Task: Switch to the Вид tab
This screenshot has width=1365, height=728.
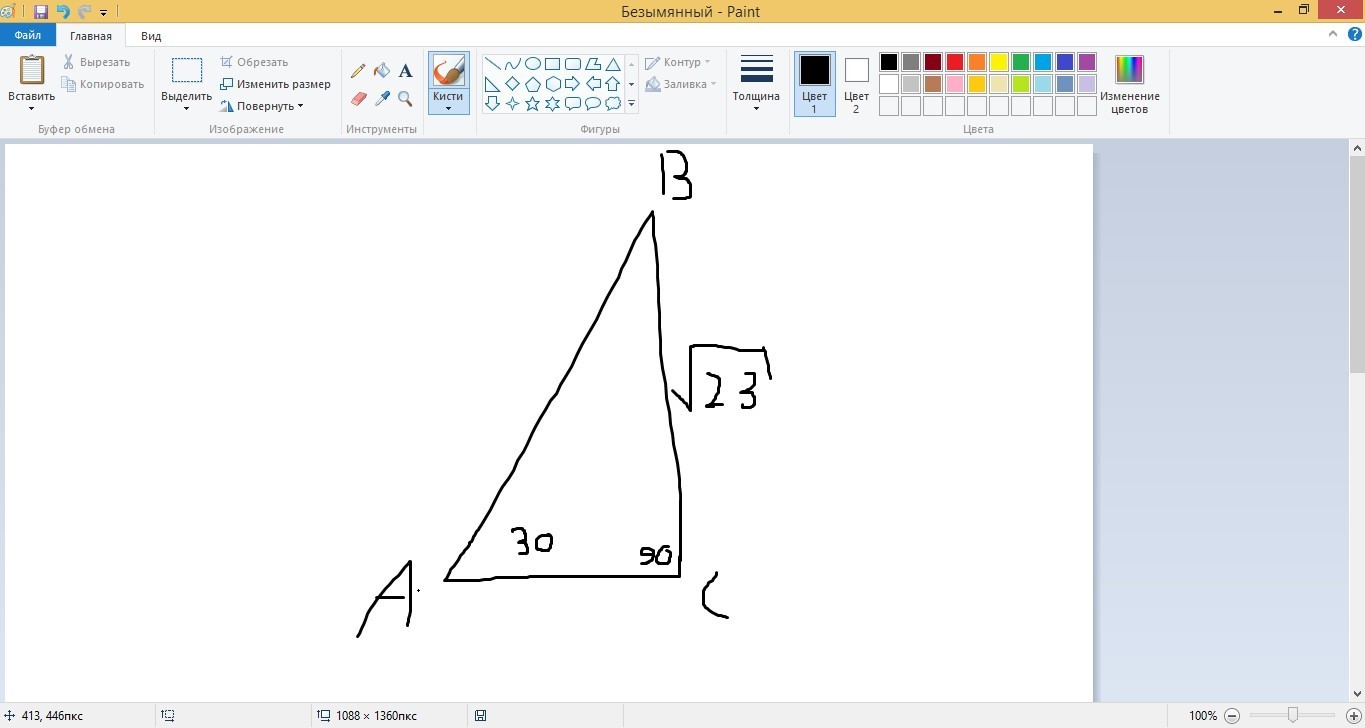Action: point(151,36)
